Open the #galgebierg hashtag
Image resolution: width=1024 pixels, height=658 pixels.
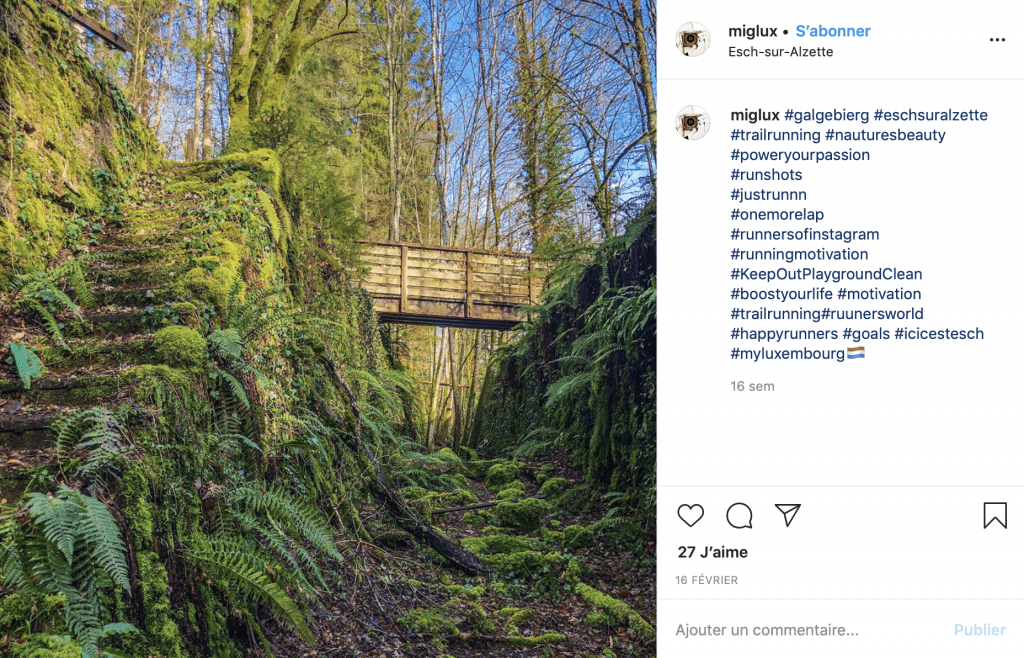(x=826, y=115)
